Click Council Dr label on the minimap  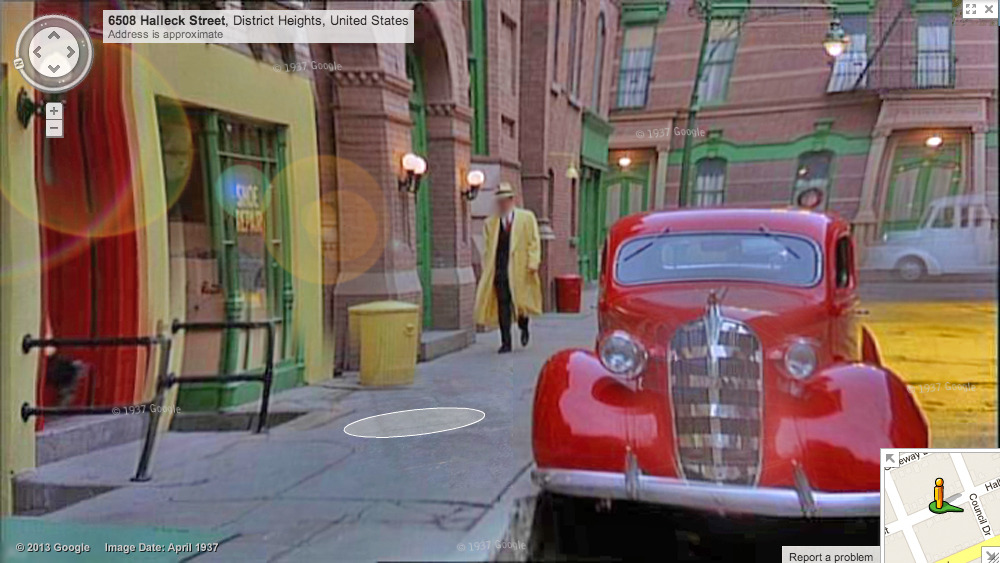click(980, 514)
